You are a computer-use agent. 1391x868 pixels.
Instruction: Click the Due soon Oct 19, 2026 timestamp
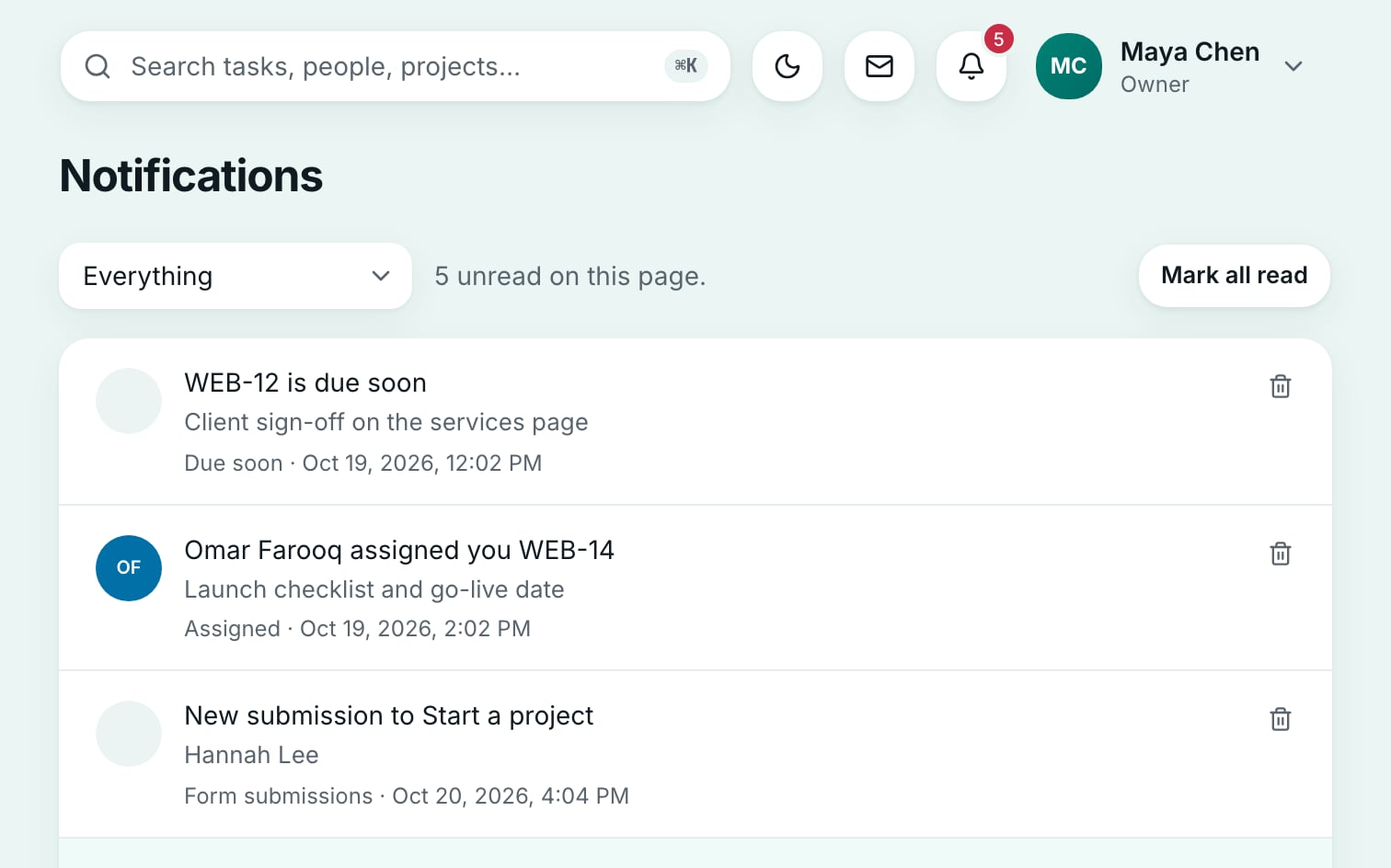coord(363,463)
